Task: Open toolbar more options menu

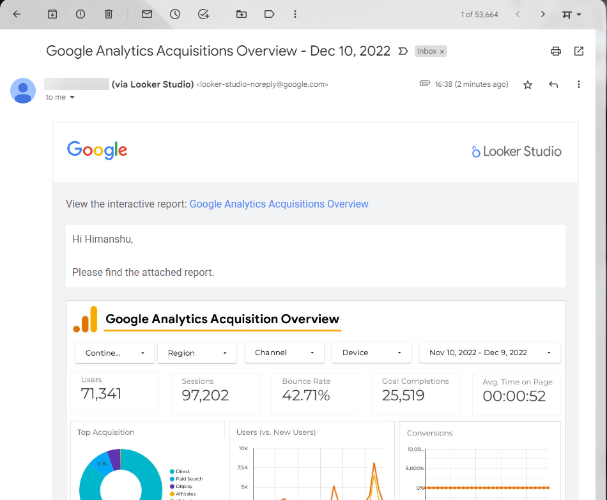Action: pos(295,14)
